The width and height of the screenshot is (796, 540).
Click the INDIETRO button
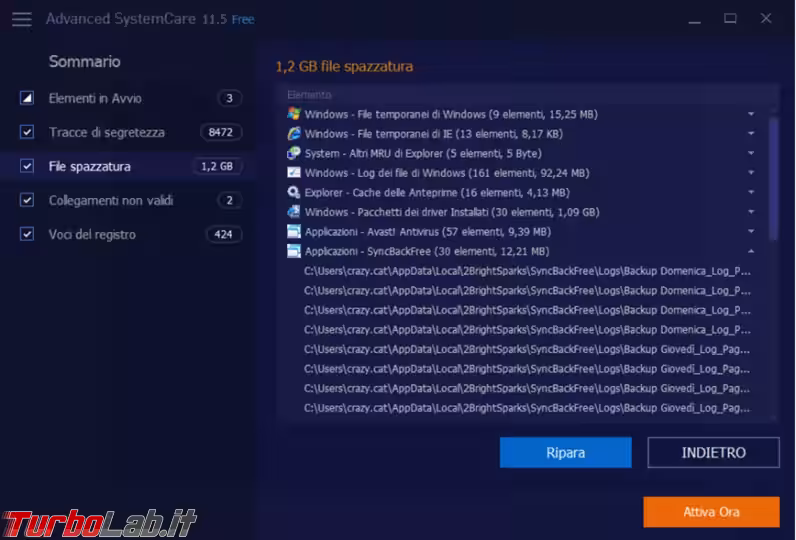[713, 452]
